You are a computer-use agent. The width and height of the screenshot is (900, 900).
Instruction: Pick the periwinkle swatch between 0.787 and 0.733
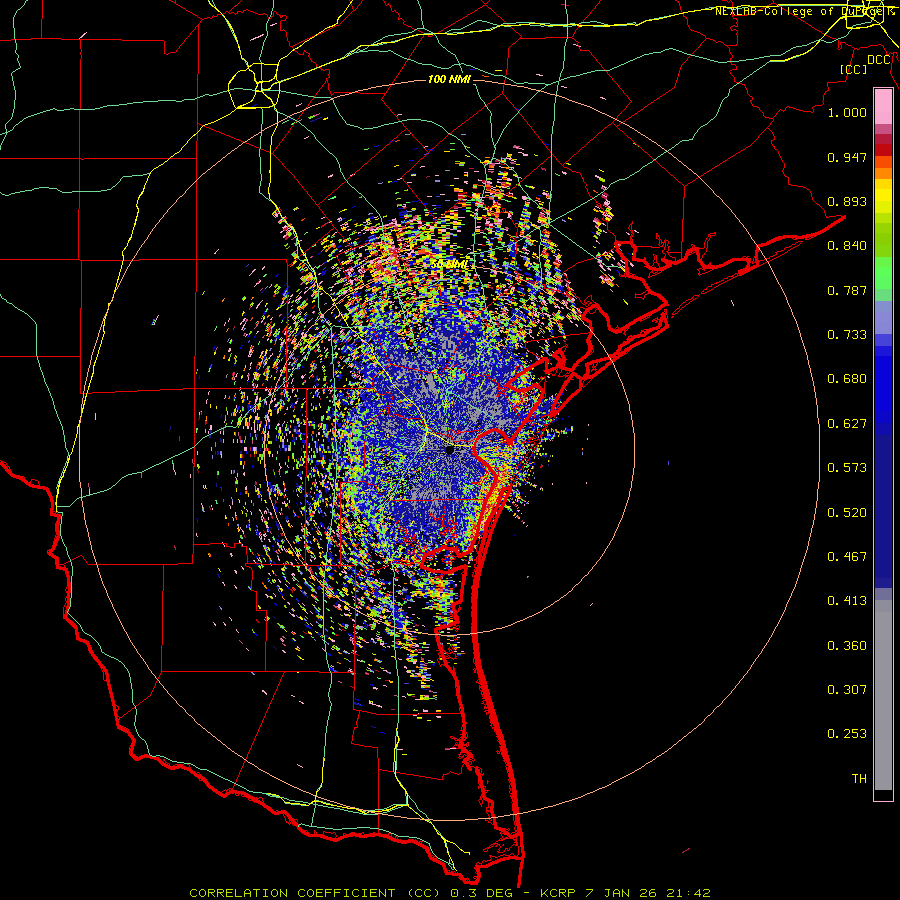click(883, 317)
